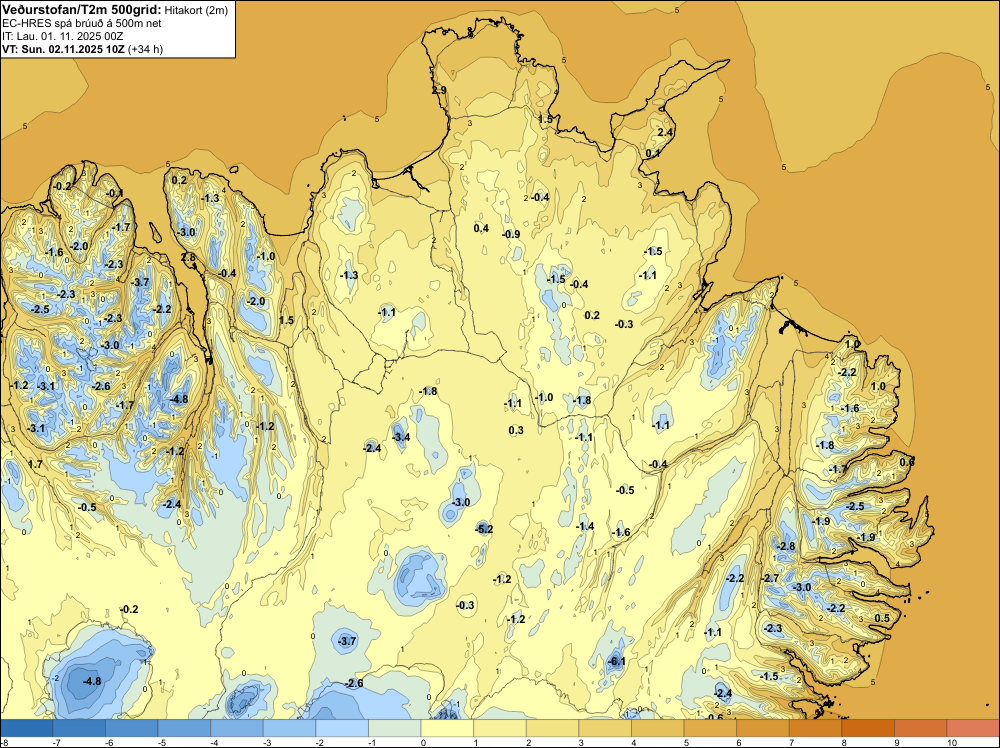This screenshot has height=748, width=1000.
Task: Click the '-1.4' temperature value on the map
Action: (585, 526)
